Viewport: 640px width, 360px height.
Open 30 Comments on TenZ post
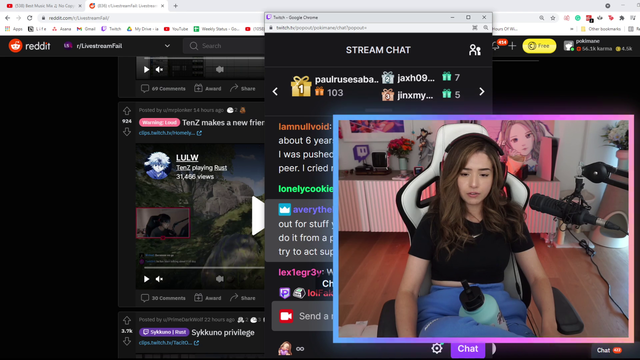click(x=163, y=298)
